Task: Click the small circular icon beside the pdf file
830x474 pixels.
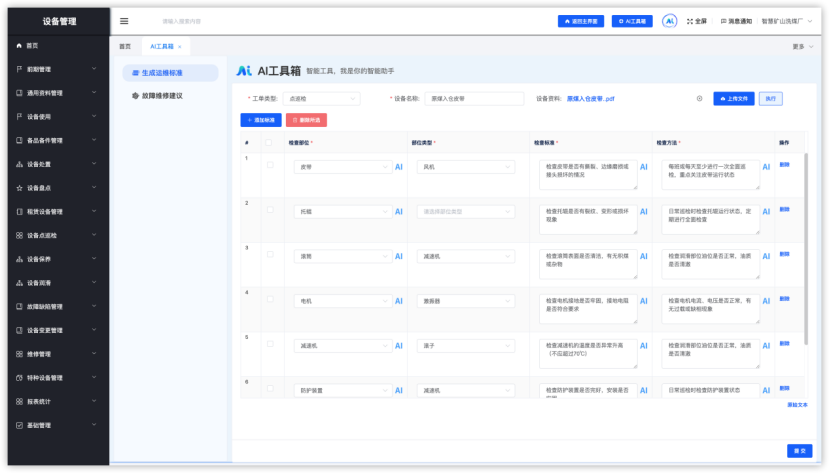Action: click(x=699, y=99)
